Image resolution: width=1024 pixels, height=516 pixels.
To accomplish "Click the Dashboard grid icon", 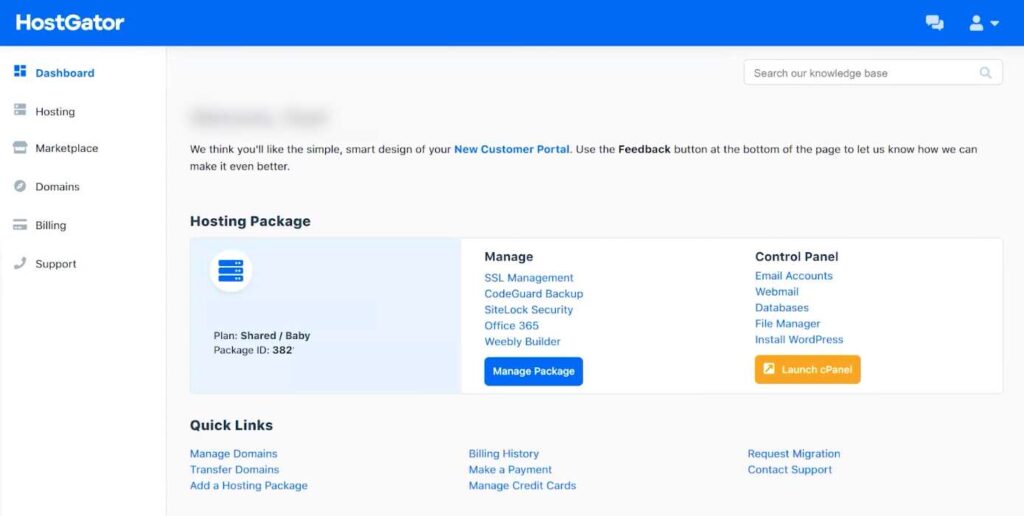I will 20,71.
